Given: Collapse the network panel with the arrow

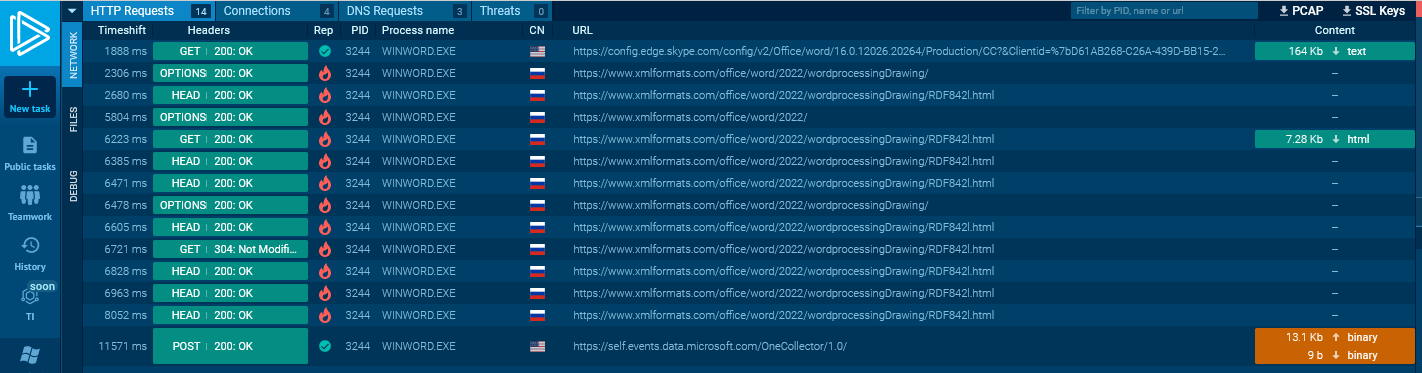Looking at the screenshot, I should pos(72,11).
